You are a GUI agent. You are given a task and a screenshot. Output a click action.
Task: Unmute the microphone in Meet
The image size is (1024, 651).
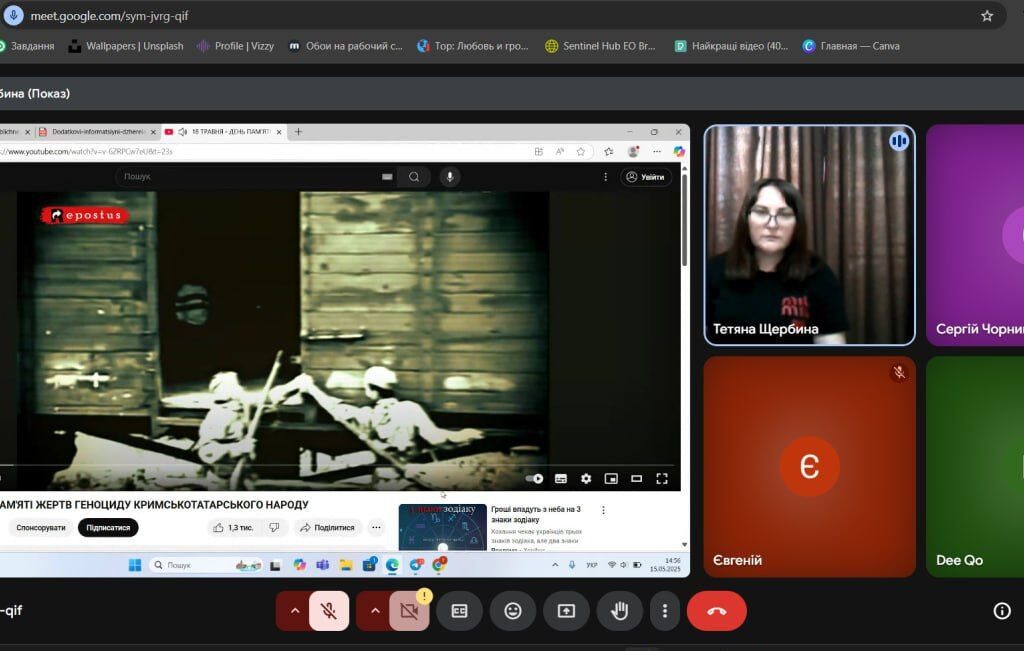329,611
